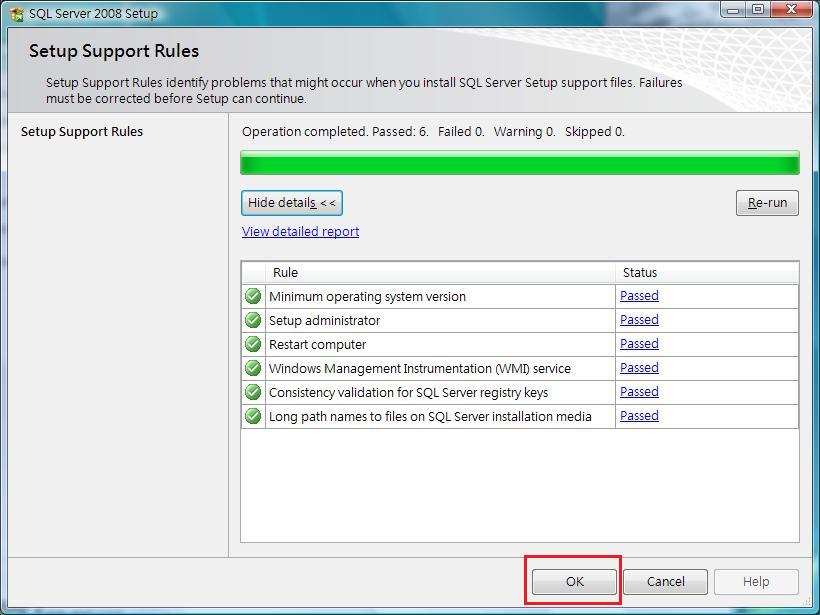Open Passed status for Restart computer
This screenshot has height=615, width=820.
pos(639,344)
